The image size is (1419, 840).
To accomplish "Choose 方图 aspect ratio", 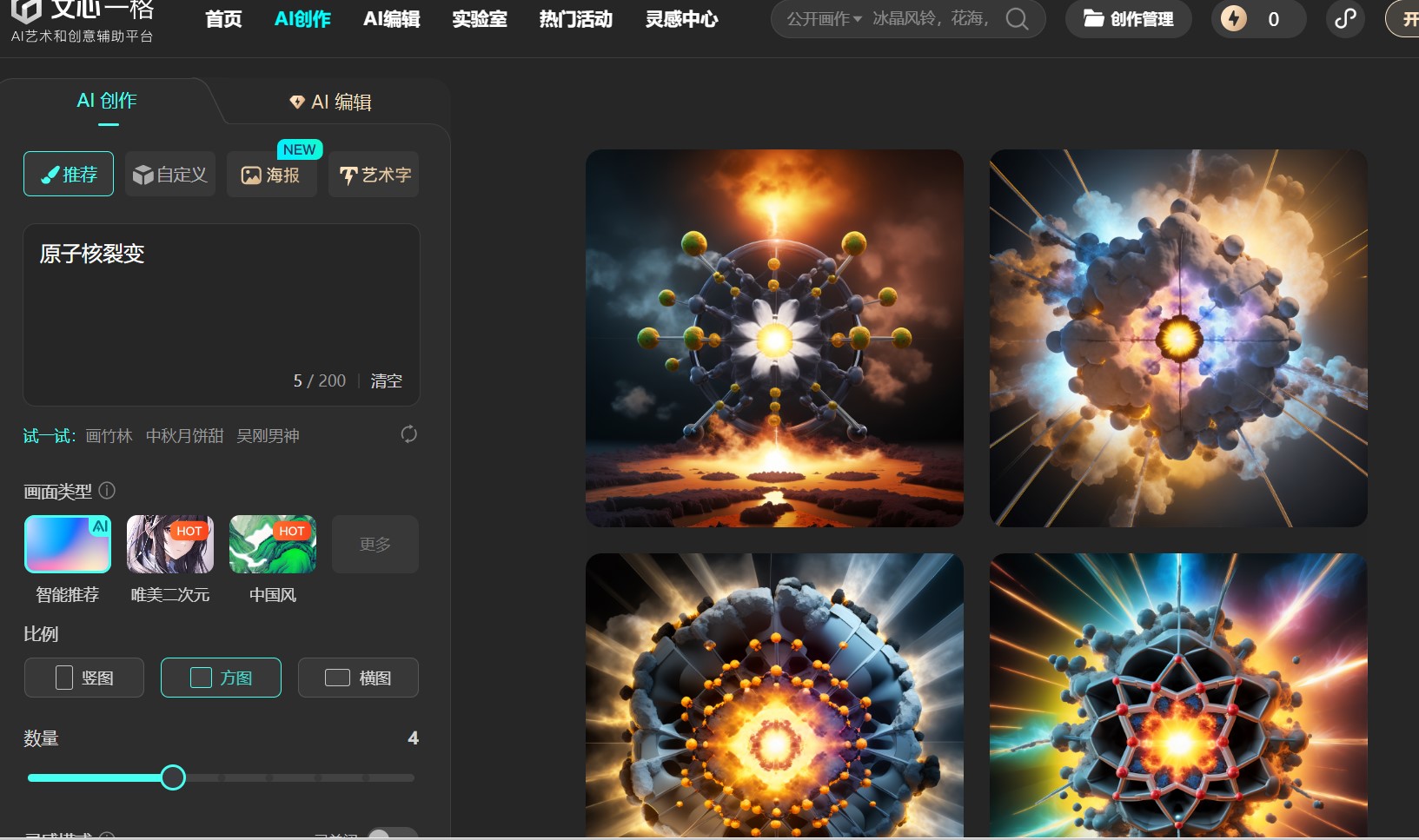I will pos(221,678).
